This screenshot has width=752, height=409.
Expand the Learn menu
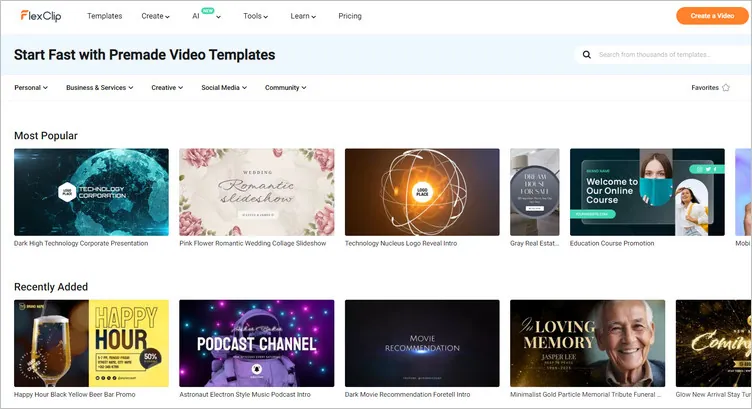pyautogui.click(x=303, y=16)
